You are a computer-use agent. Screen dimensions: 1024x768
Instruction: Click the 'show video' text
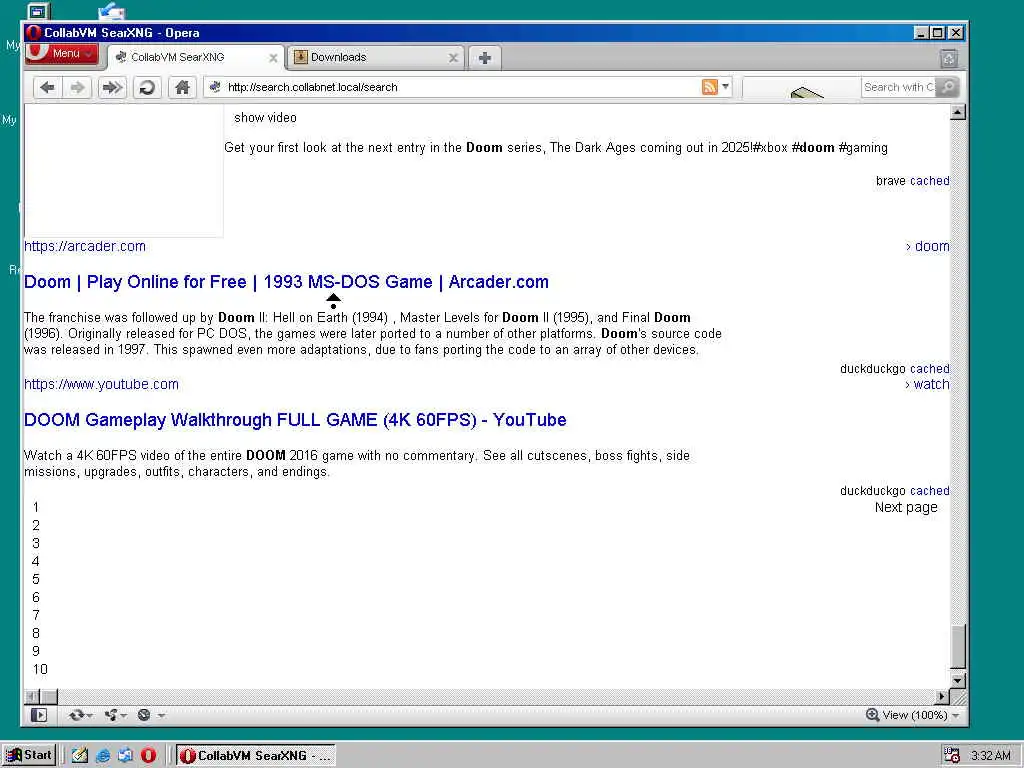point(265,118)
